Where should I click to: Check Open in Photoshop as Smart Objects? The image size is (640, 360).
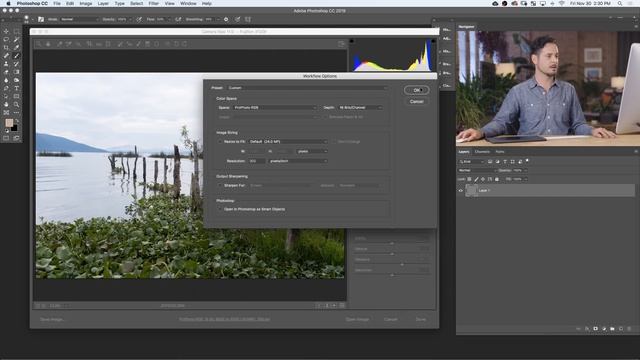tap(220, 209)
